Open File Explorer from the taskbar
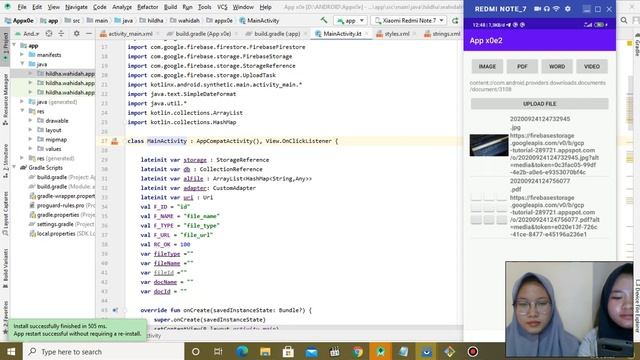640x360 pixels. tap(265, 351)
